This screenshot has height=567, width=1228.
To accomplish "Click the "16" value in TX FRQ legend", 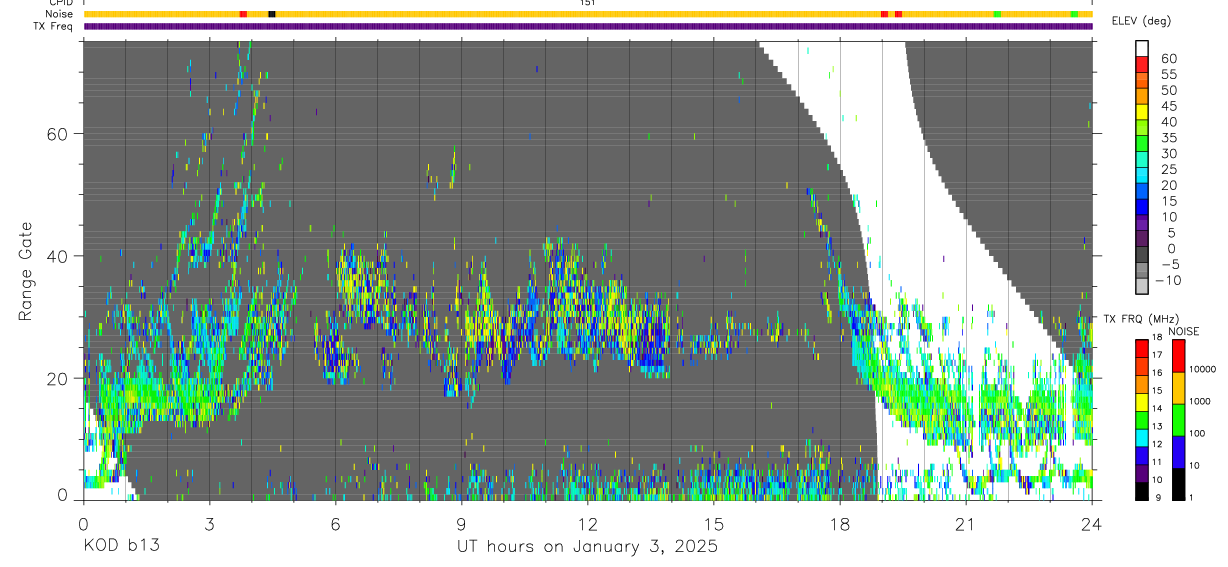I will pos(1157,373).
